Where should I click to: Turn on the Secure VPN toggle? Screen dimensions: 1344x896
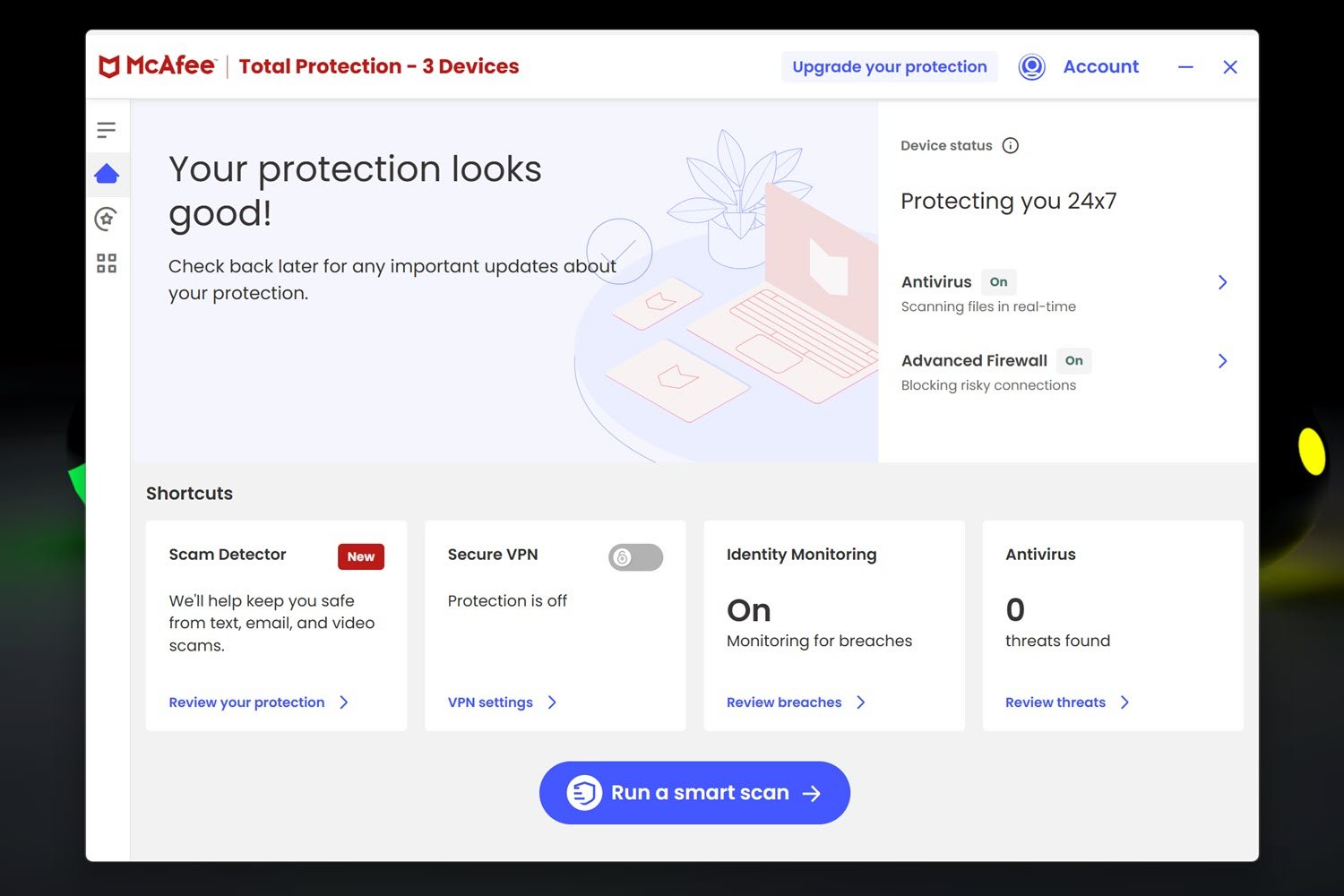pos(635,557)
